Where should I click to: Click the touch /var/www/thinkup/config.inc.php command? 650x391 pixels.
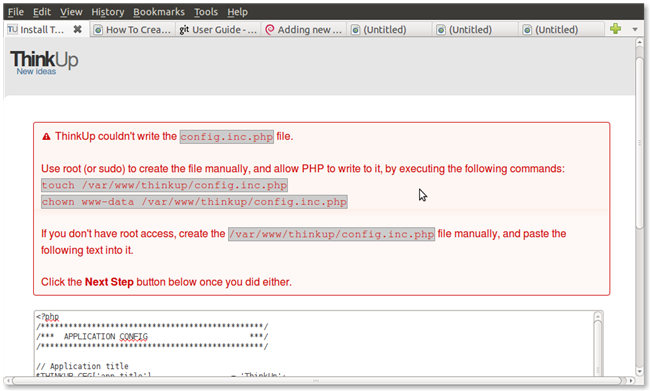(x=164, y=185)
